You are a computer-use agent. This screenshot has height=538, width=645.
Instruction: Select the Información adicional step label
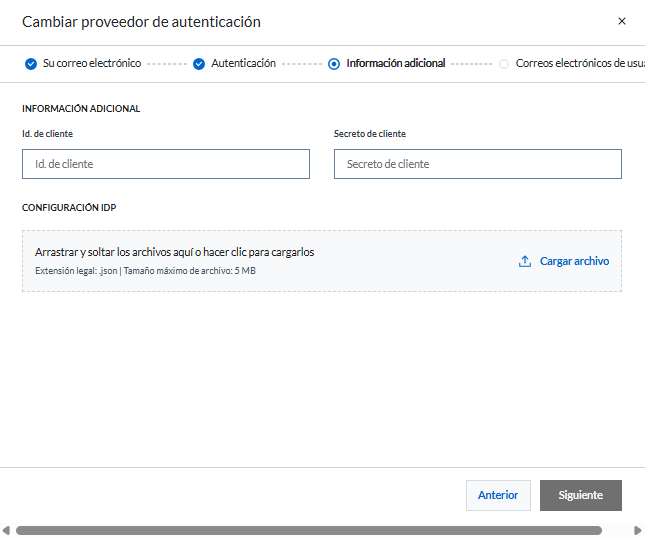[395, 63]
